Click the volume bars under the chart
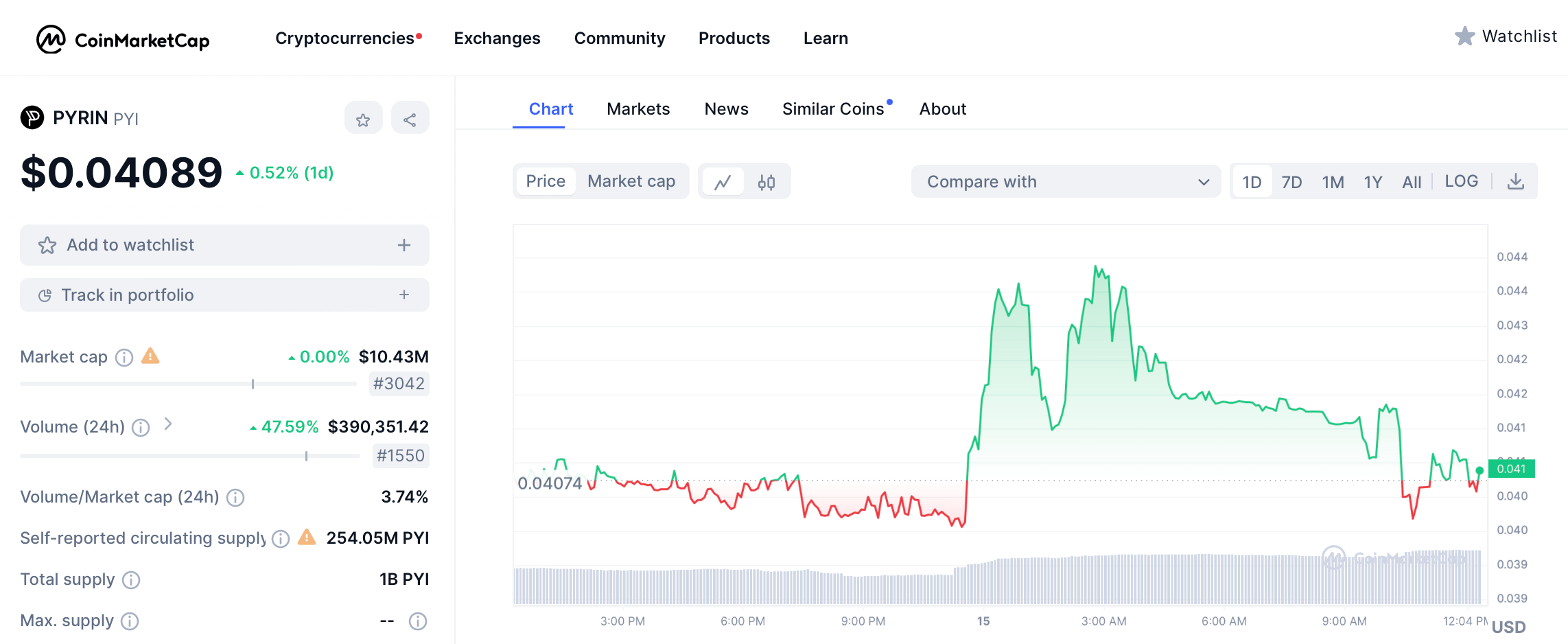 click(997, 577)
